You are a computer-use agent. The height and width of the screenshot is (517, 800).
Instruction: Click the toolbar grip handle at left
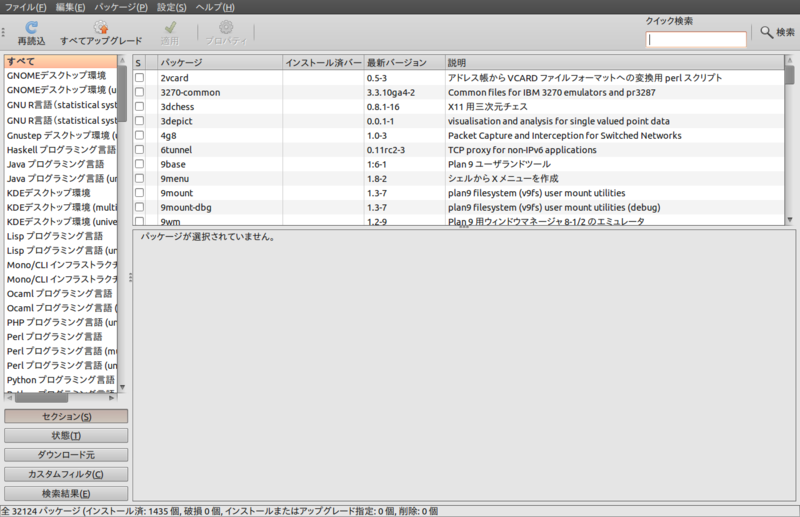(x=3, y=33)
